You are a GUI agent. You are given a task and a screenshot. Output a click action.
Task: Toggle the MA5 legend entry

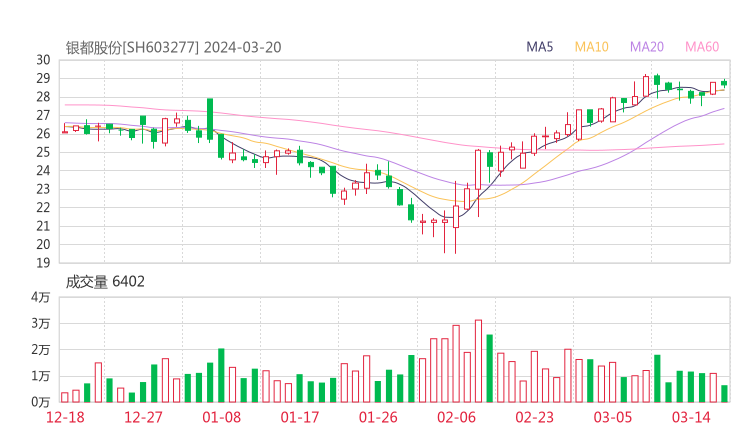pyautogui.click(x=540, y=47)
